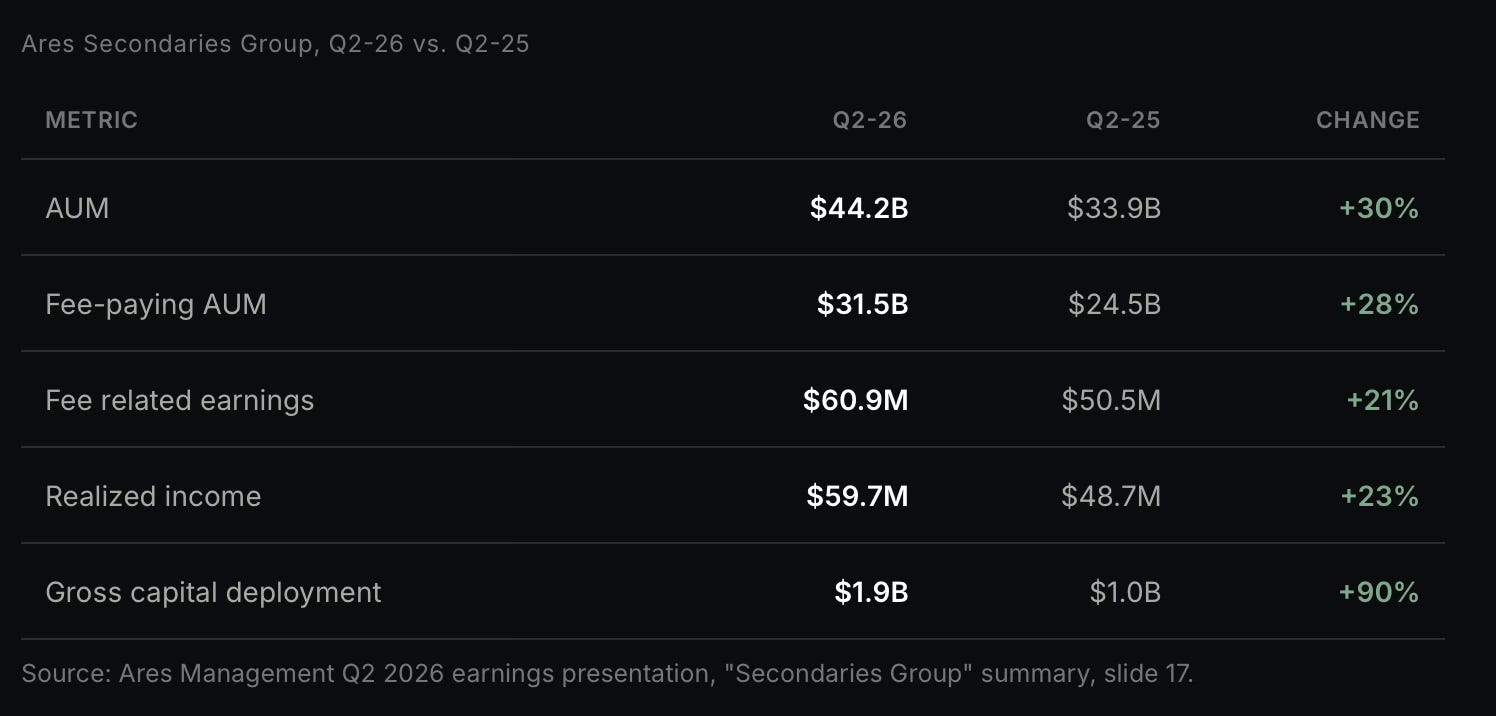Select the Fee-paying AUM row label
The width and height of the screenshot is (1496, 716).
coord(156,304)
